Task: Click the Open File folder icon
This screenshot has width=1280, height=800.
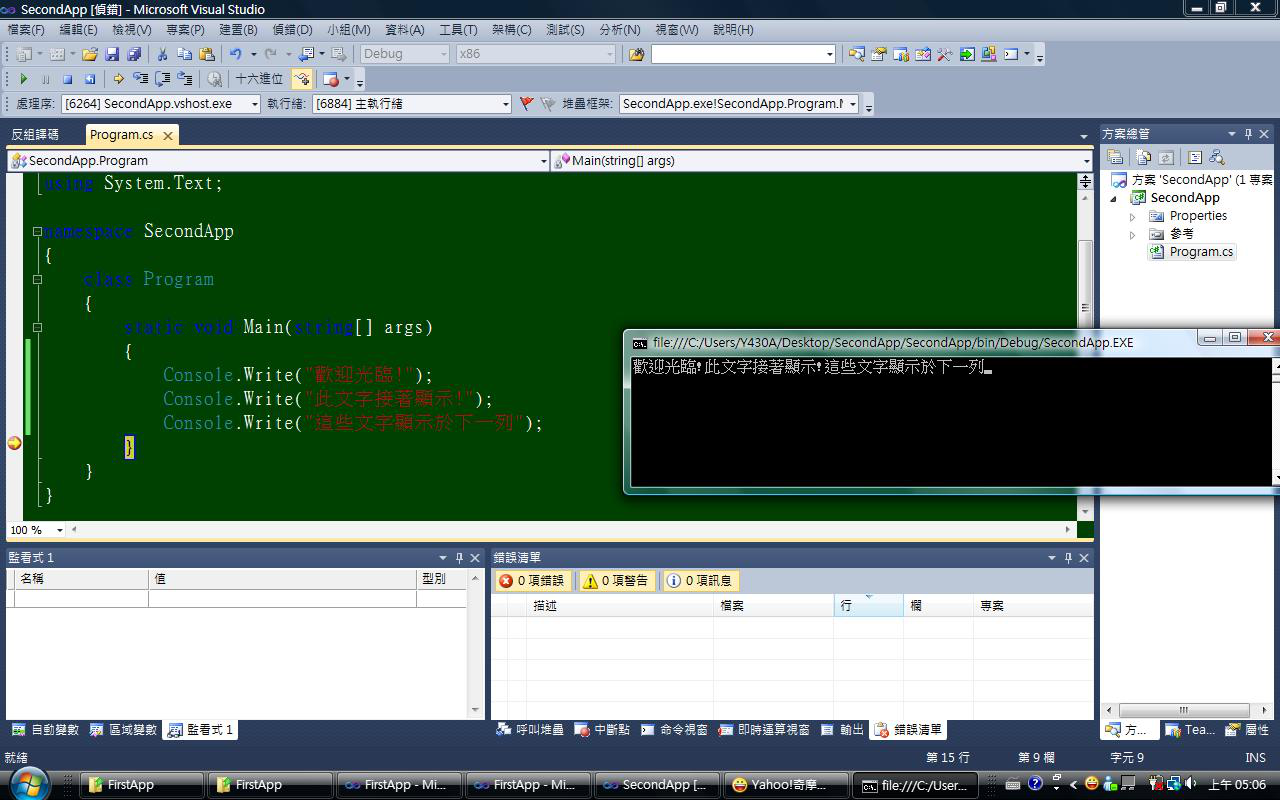Action: [x=90, y=54]
